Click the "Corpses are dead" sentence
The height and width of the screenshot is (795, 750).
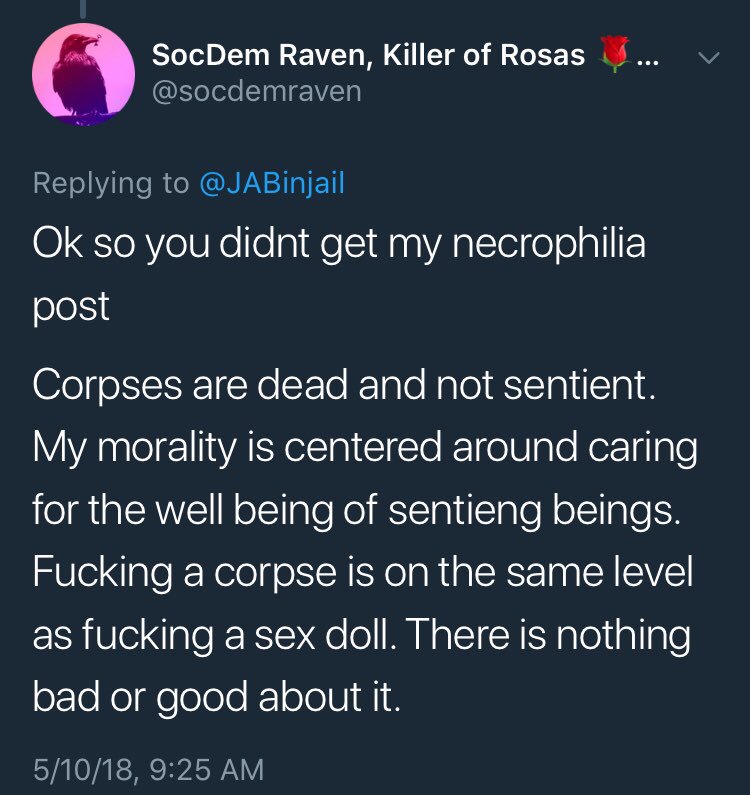[x=343, y=388]
